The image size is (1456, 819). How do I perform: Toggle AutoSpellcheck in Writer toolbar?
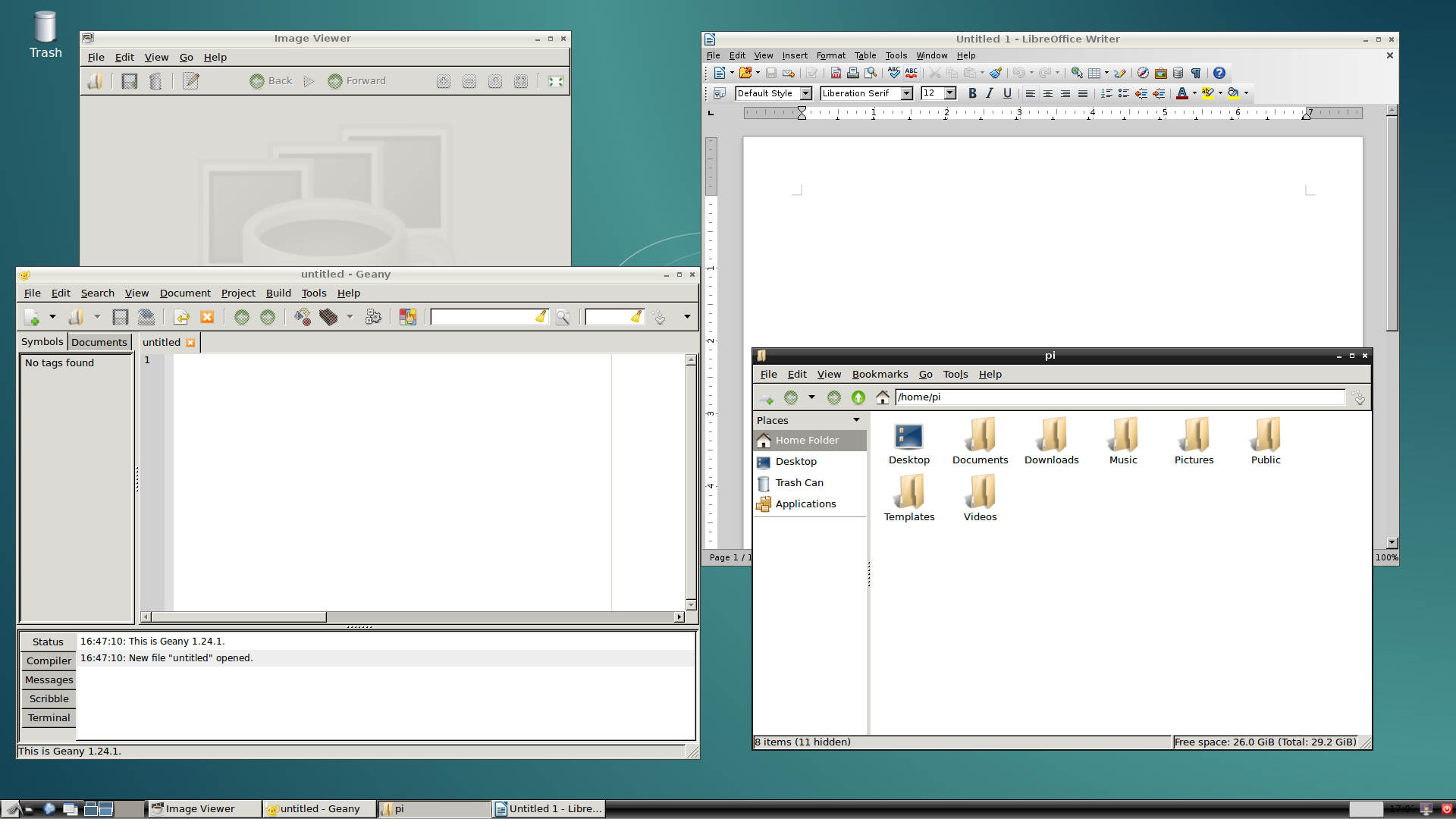click(912, 73)
